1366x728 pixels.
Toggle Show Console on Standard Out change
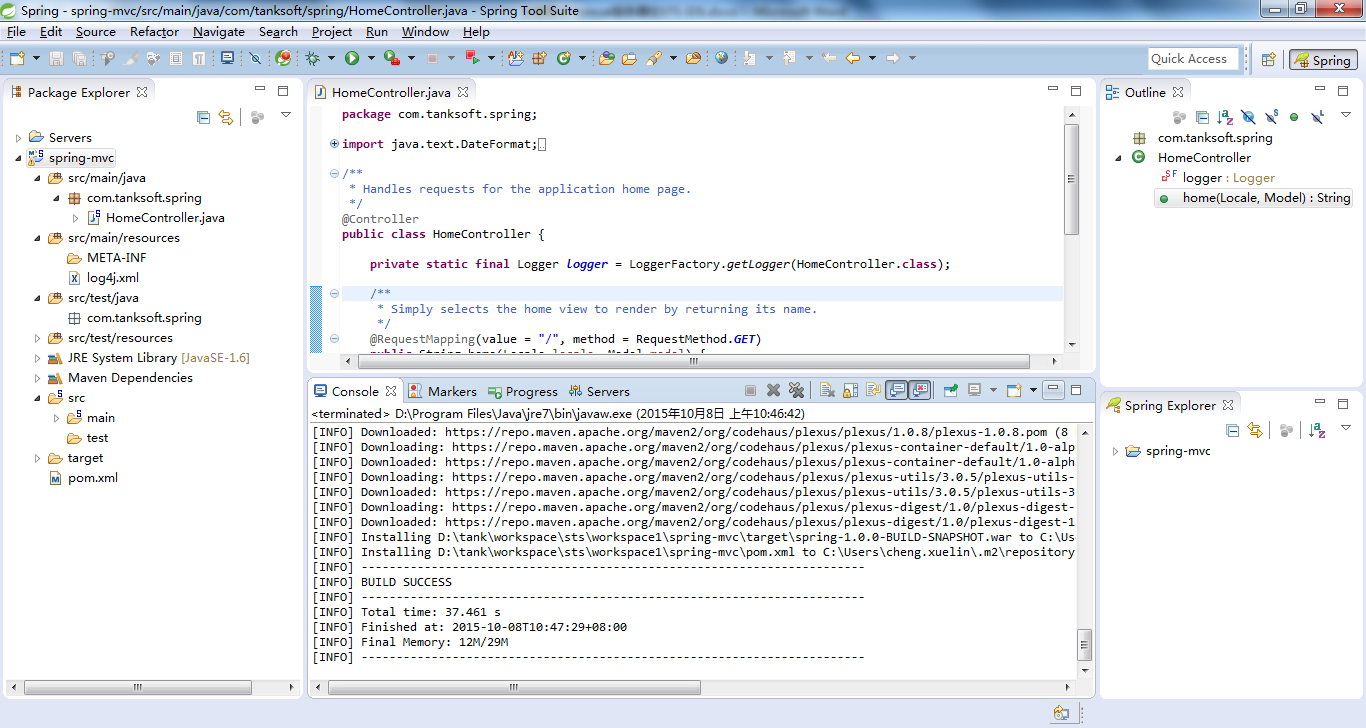point(897,390)
